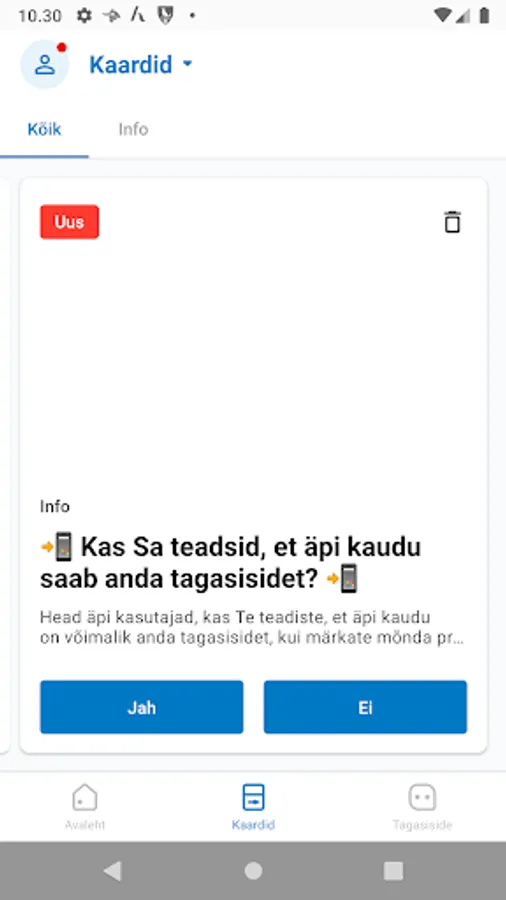Open the Tagasiside feedback icon
Screen dimensions: 506x900
[422, 797]
